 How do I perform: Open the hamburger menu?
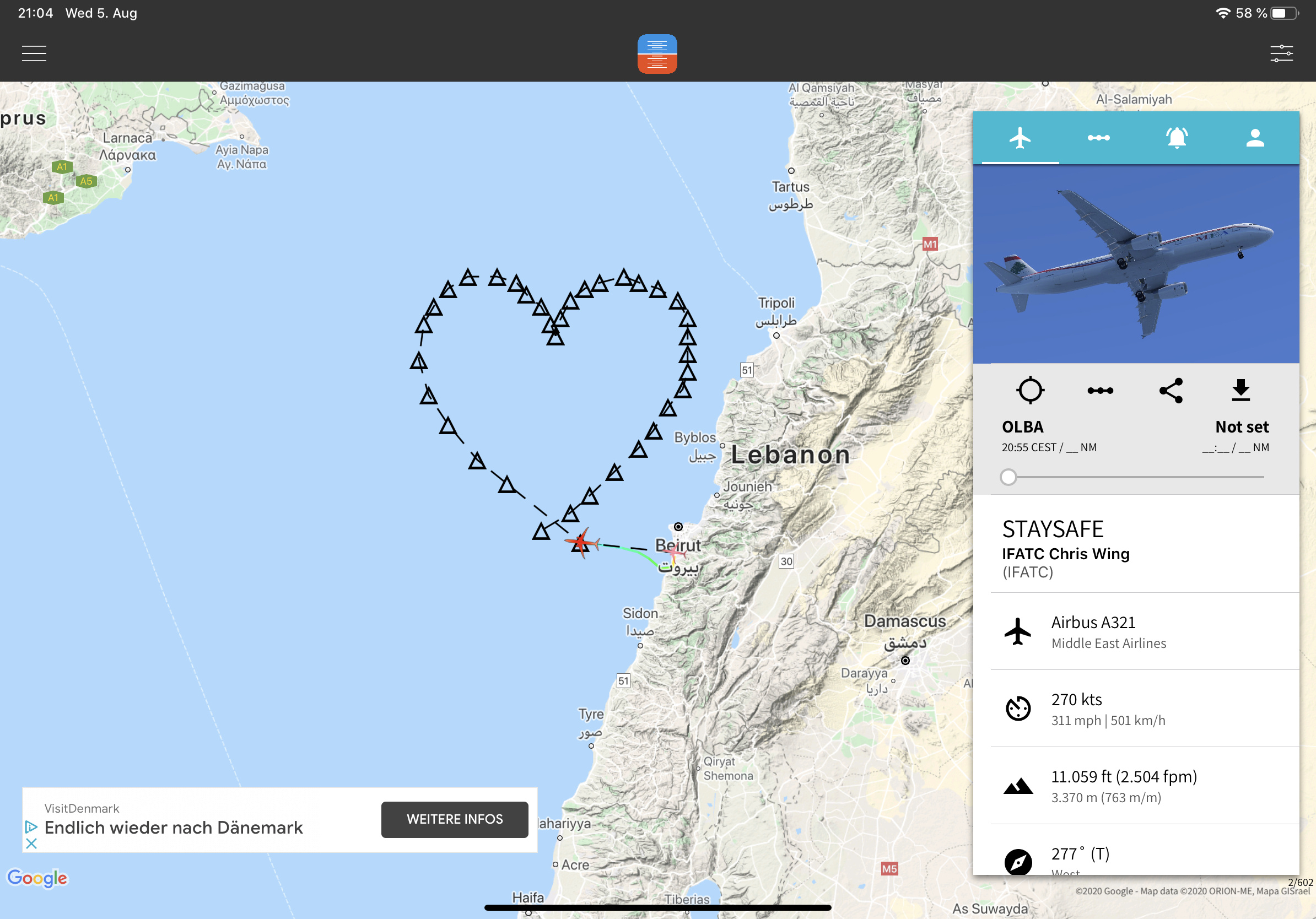tap(34, 54)
